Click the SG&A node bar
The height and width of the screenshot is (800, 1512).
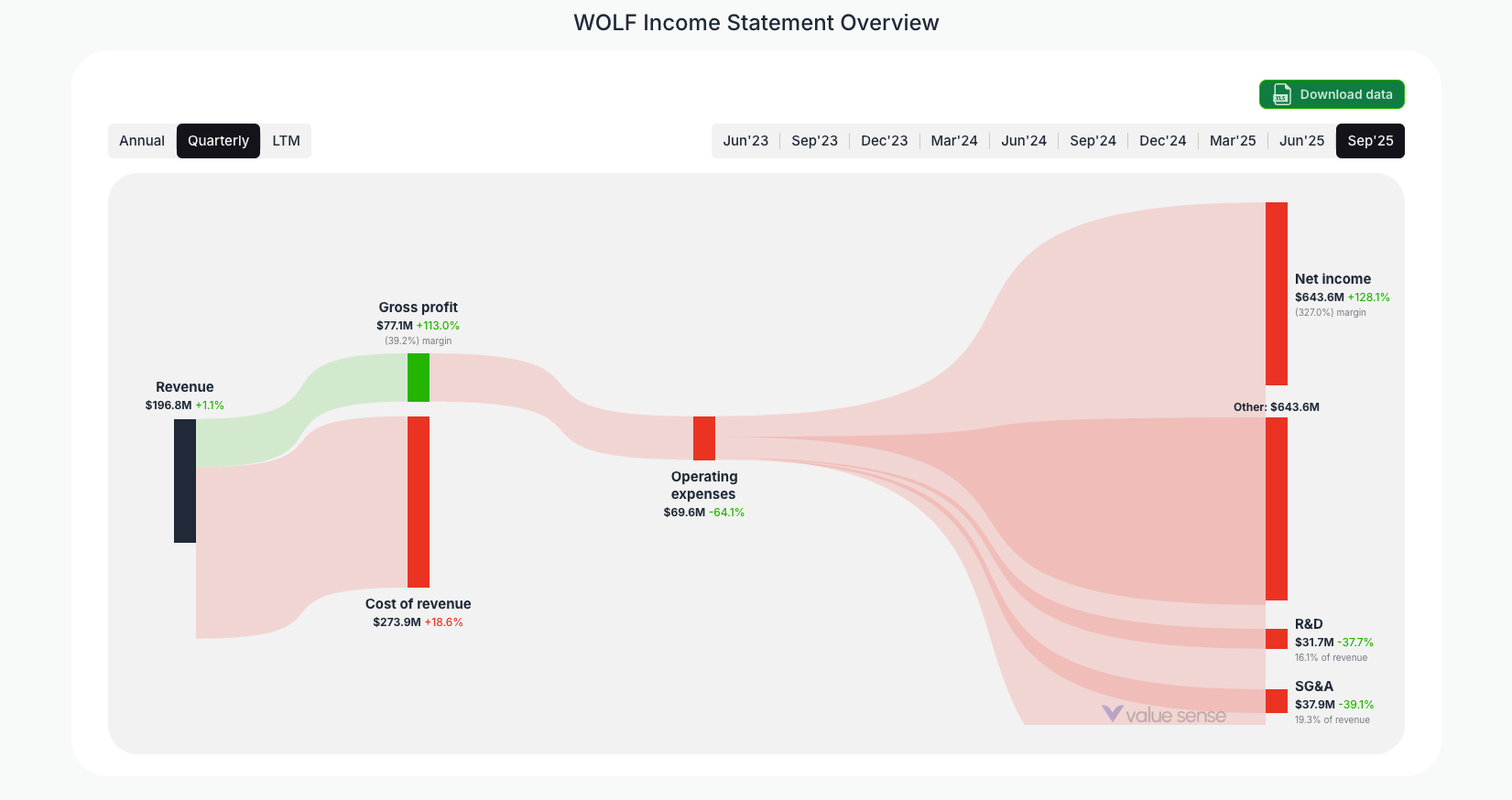(x=1275, y=701)
